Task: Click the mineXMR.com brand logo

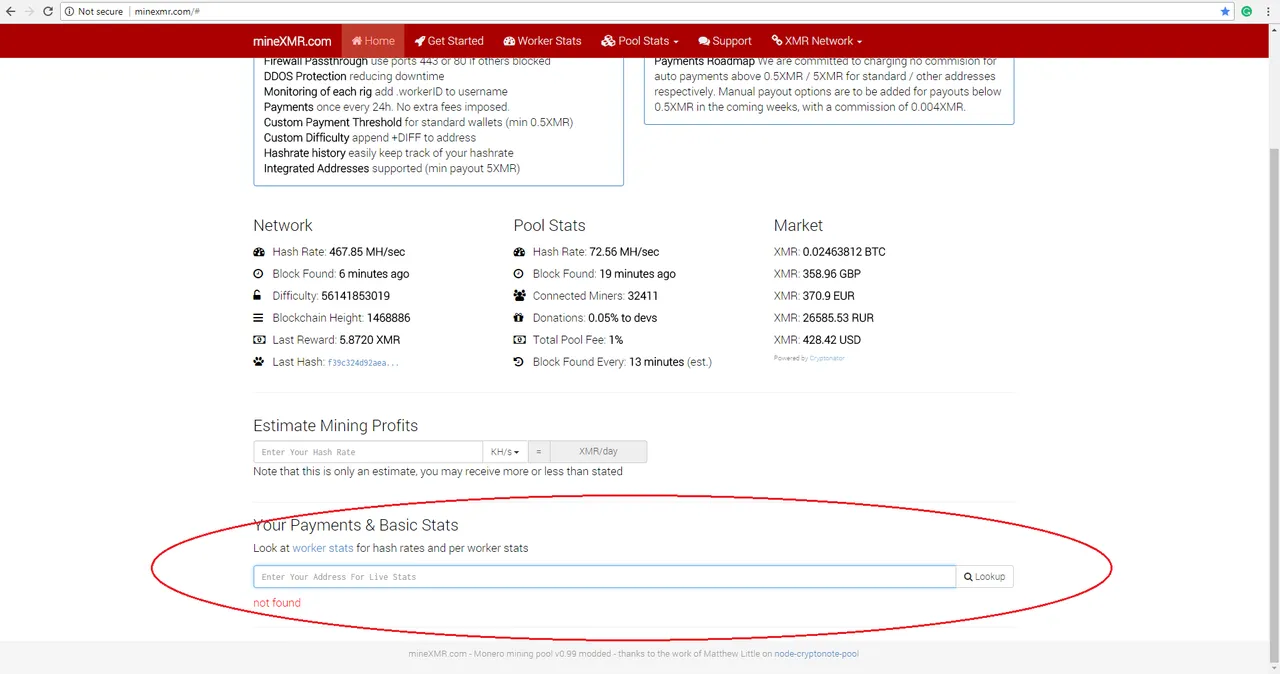Action: click(292, 41)
